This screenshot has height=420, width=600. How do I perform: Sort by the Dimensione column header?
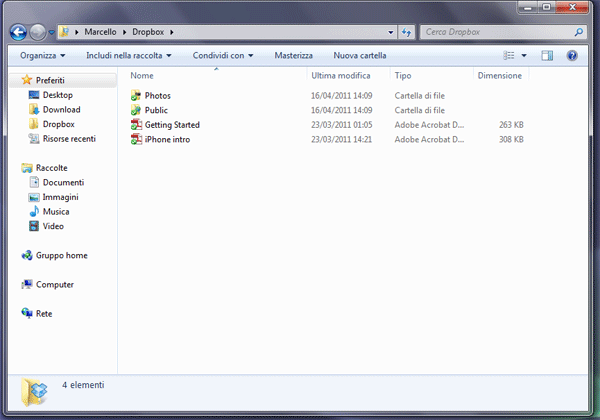501,75
